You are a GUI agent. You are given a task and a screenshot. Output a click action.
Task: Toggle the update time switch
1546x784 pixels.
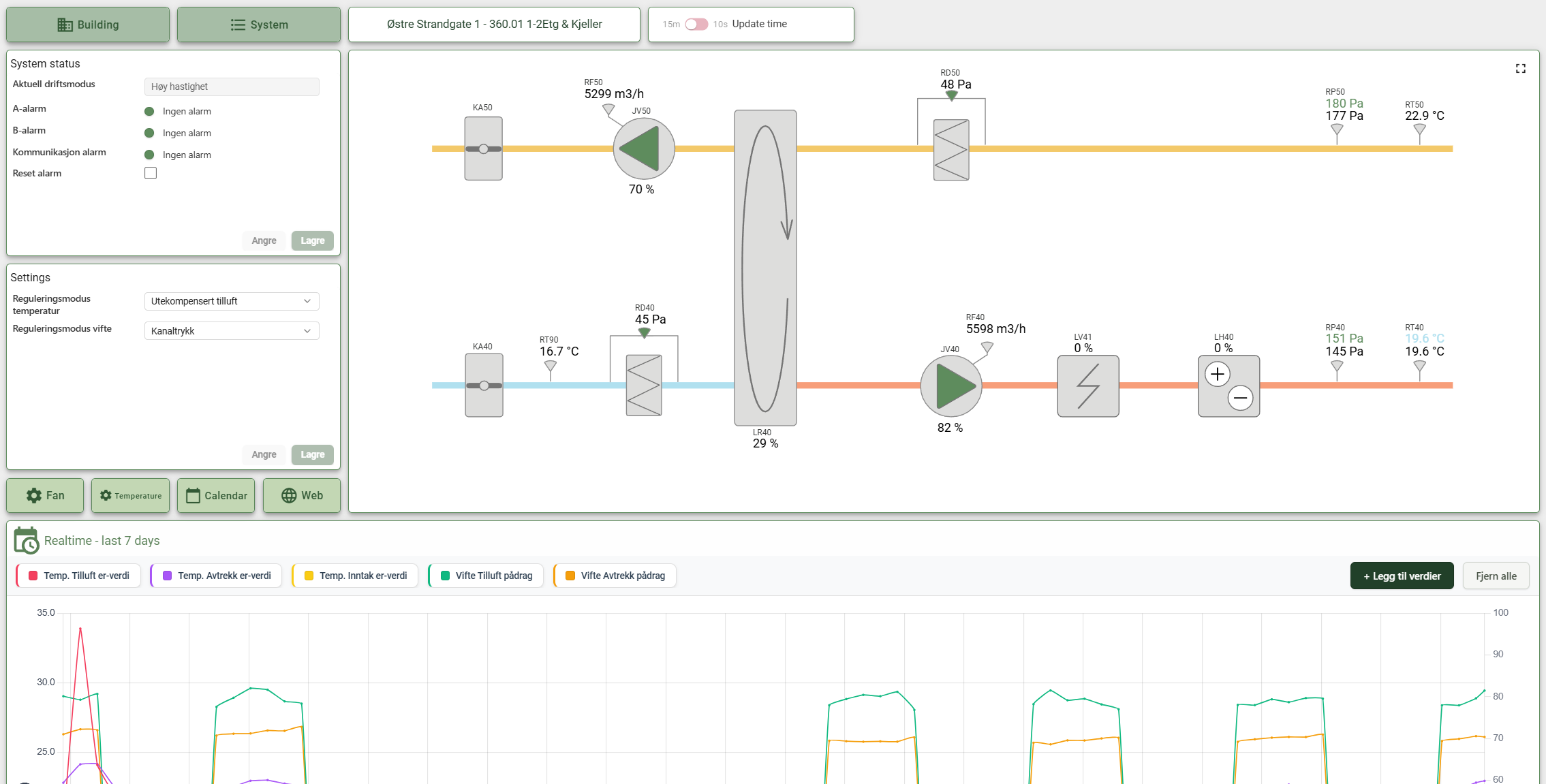pos(696,25)
